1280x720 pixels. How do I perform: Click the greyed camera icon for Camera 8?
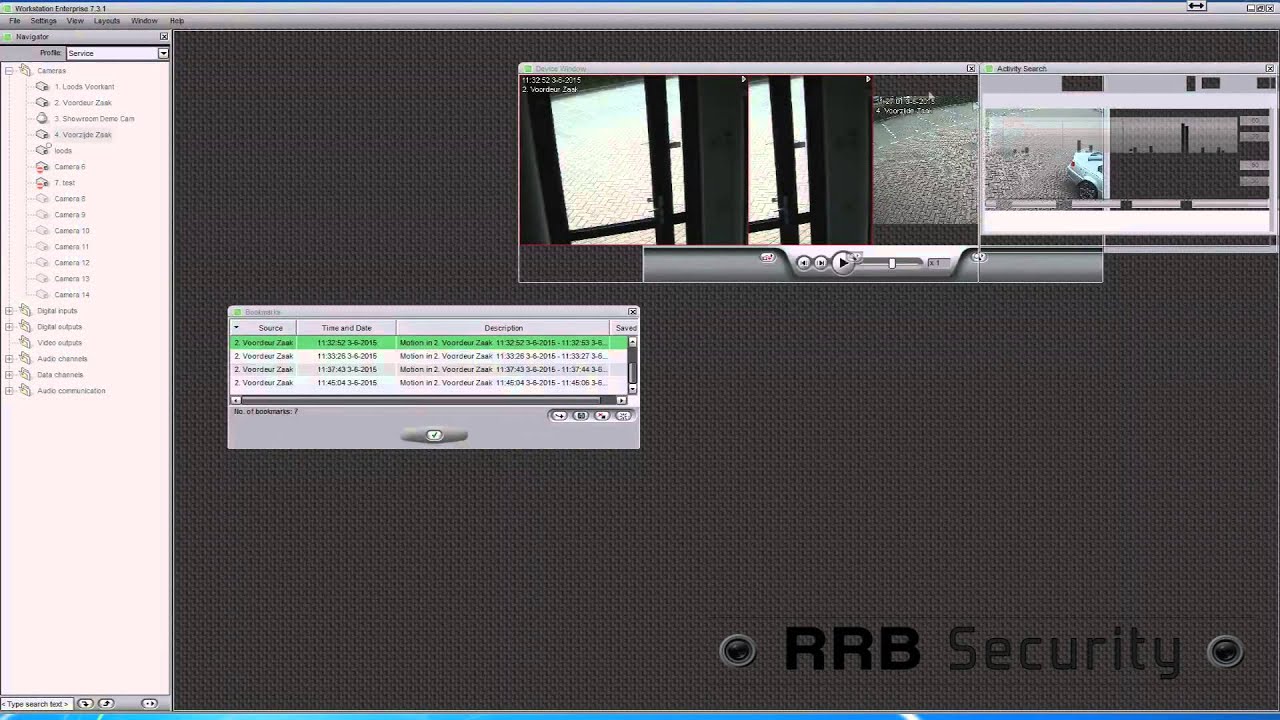tap(42, 199)
